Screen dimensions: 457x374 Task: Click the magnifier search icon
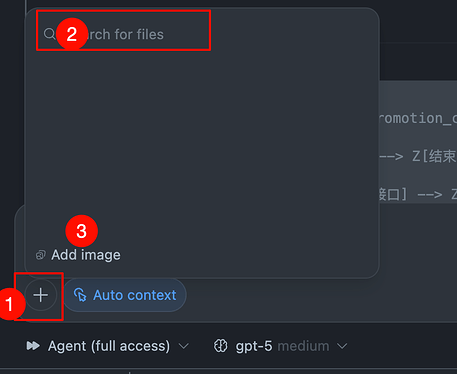[x=49, y=34]
